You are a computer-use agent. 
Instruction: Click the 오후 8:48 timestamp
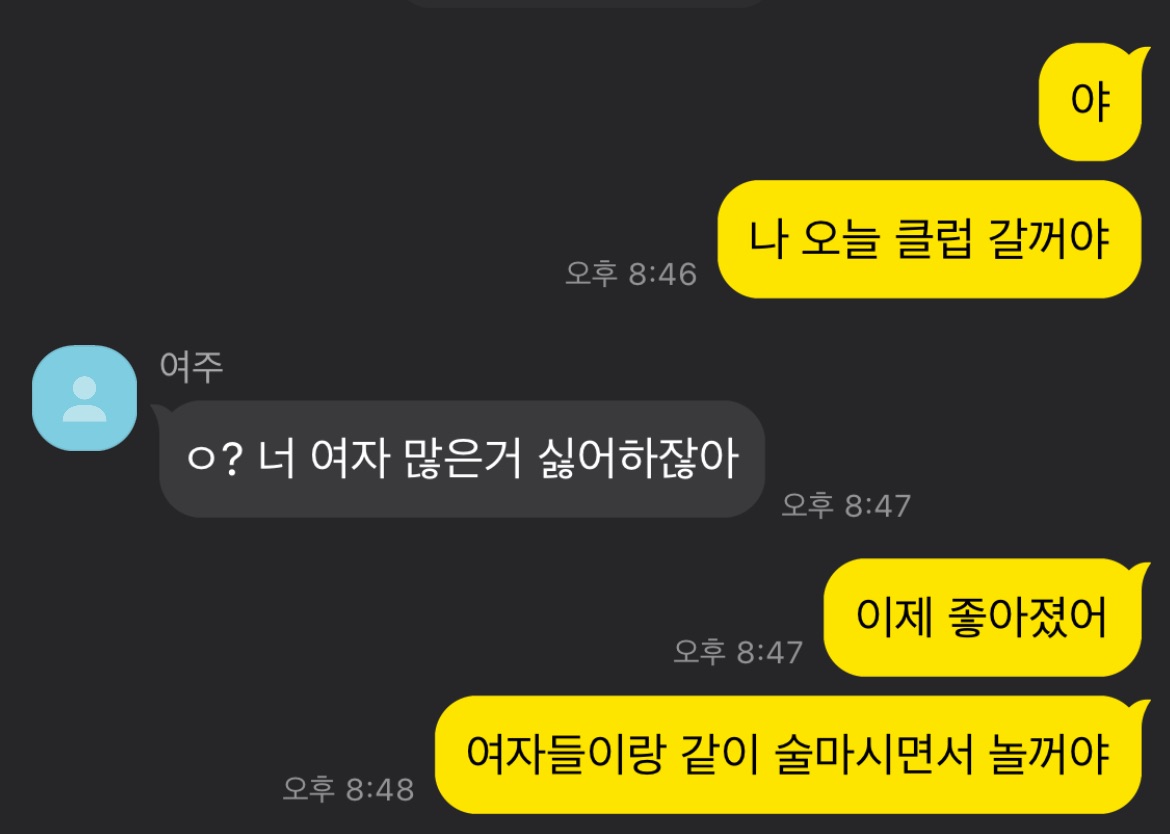[x=348, y=788]
